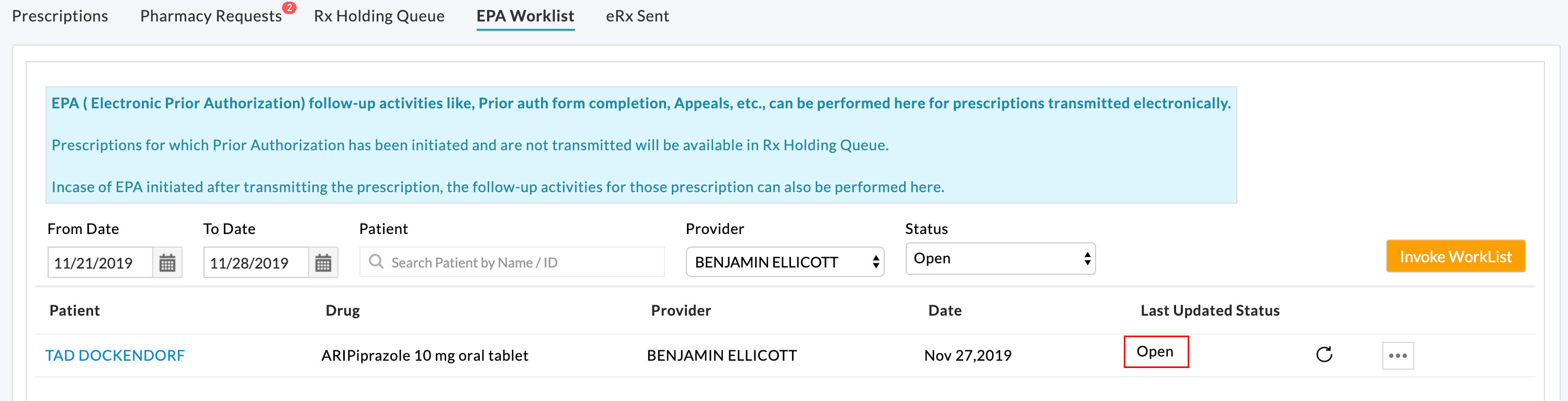Switch to the eRx Sent tab

click(637, 16)
